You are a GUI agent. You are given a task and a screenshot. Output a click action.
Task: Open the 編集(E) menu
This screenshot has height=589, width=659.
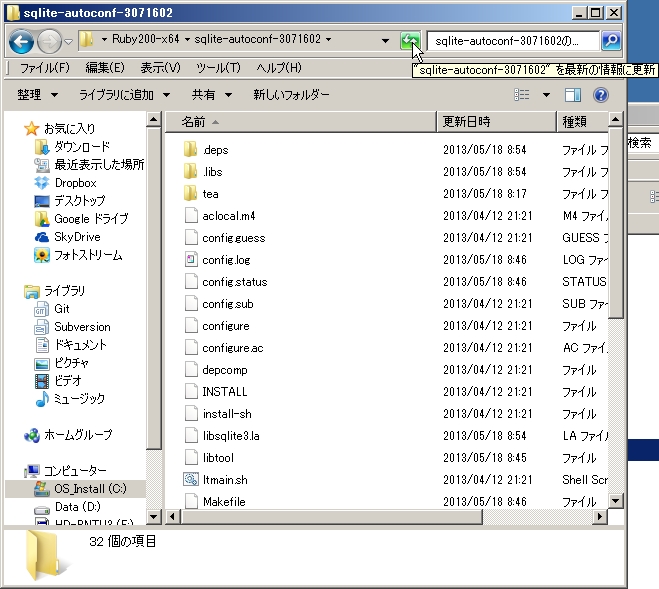[105, 68]
